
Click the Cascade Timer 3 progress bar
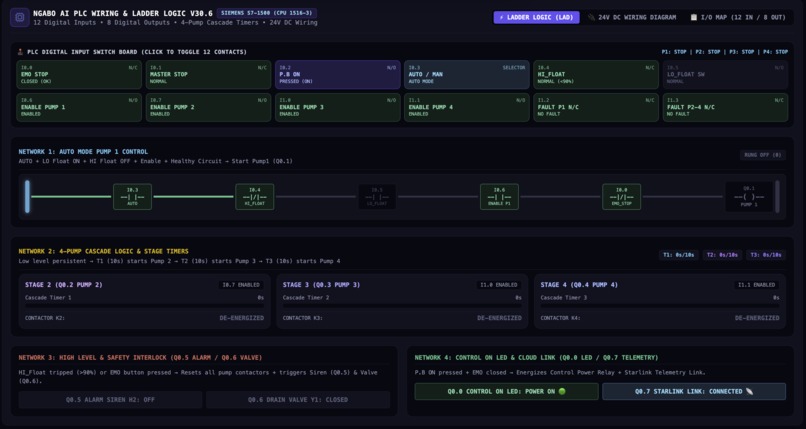pyautogui.click(x=660, y=306)
